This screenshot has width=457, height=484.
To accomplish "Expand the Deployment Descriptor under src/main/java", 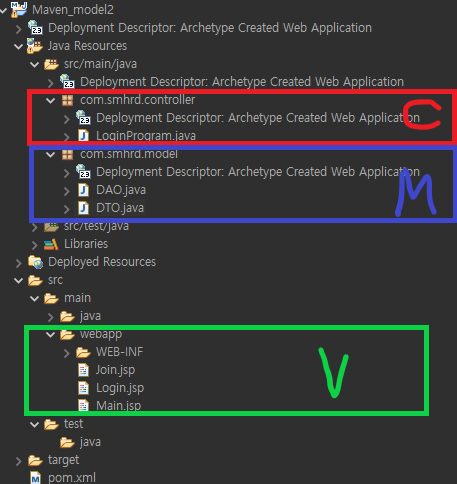I will pos(51,83).
